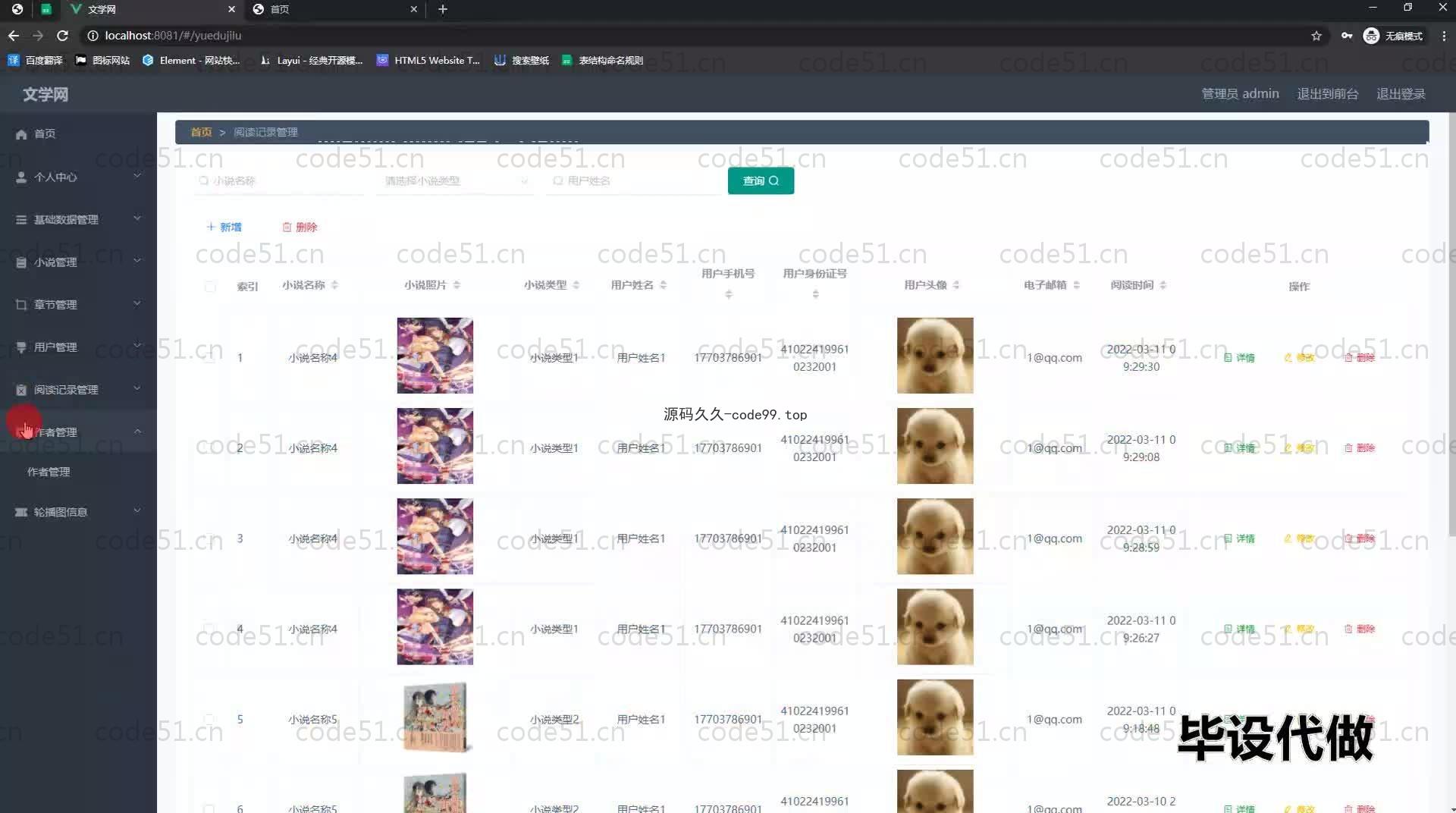
Task: Reload the page with refresh icon
Action: pos(62,36)
